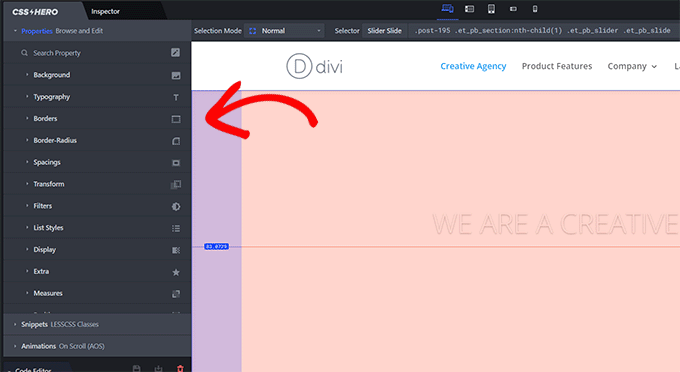Click the Creative Agency nav link
Screen dimensions: 680x372
tap(473, 66)
